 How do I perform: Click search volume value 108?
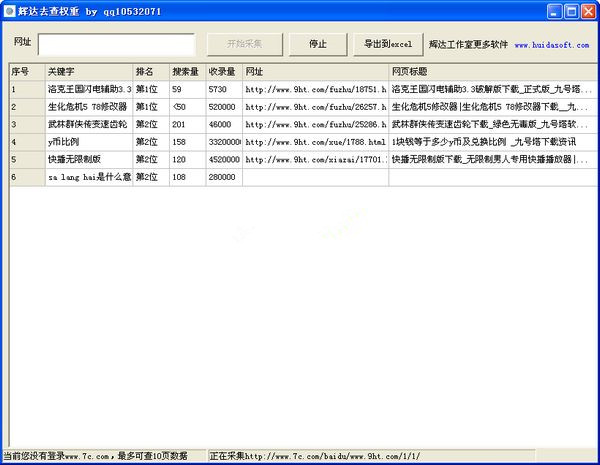pyautogui.click(x=188, y=177)
